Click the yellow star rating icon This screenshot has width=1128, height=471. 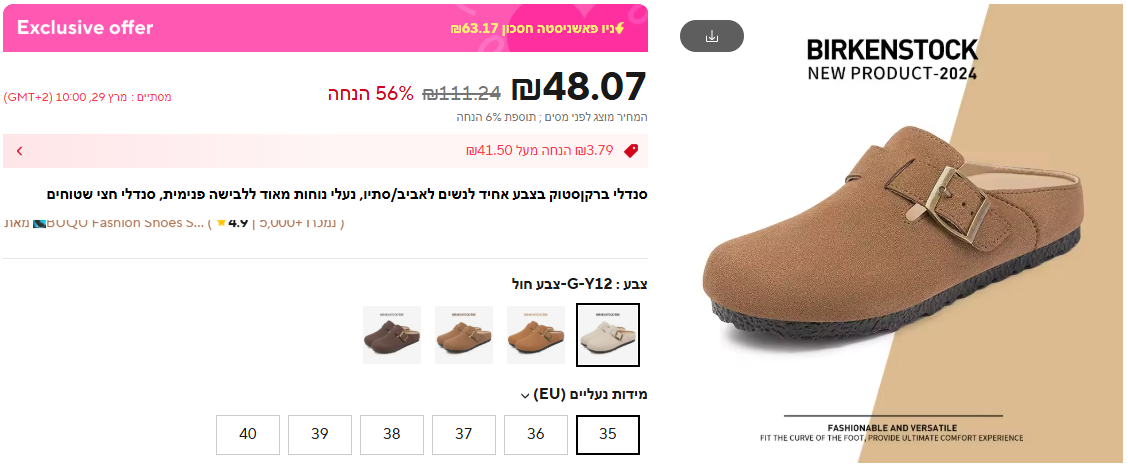click(x=221, y=222)
